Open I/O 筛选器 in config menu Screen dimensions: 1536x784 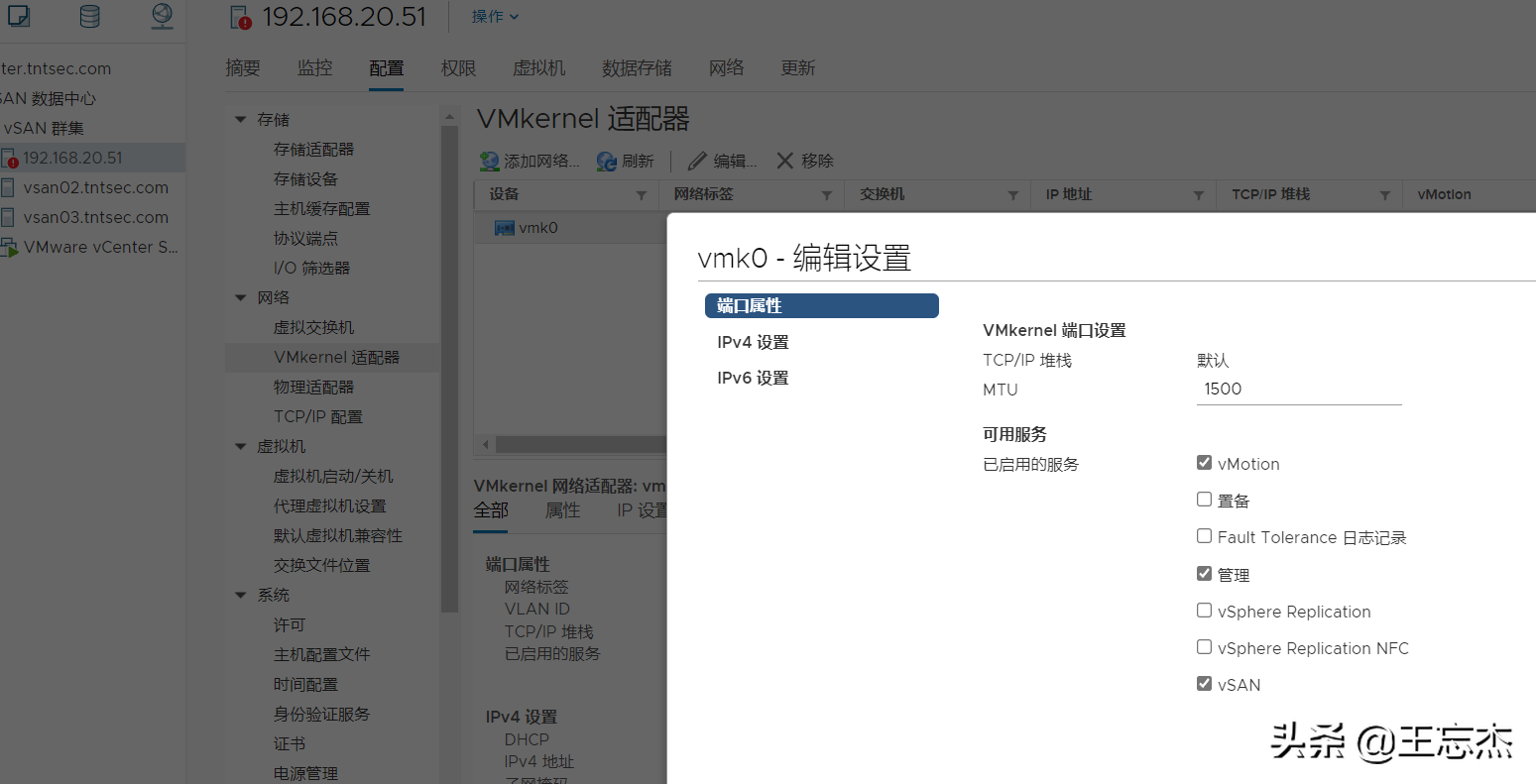[311, 268]
